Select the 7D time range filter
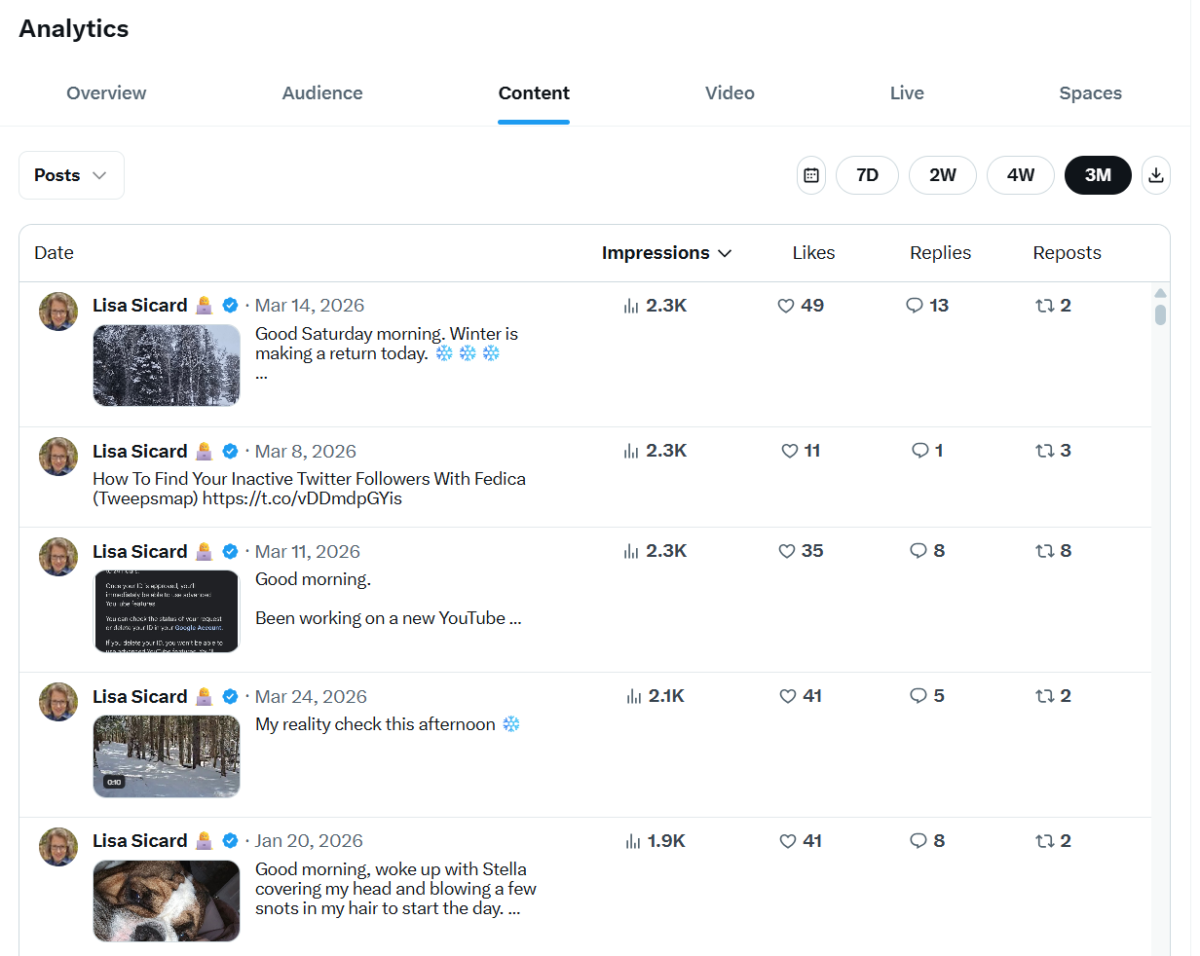This screenshot has width=1200, height=956. (866, 175)
